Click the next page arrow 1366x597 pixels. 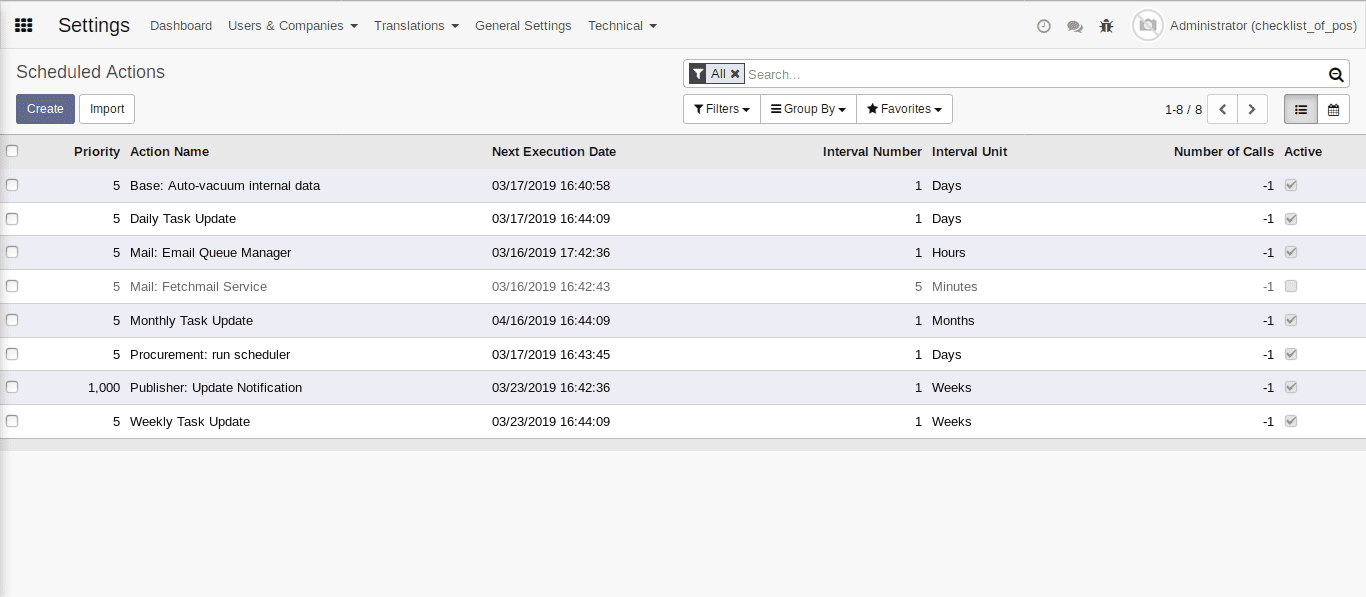(1252, 109)
